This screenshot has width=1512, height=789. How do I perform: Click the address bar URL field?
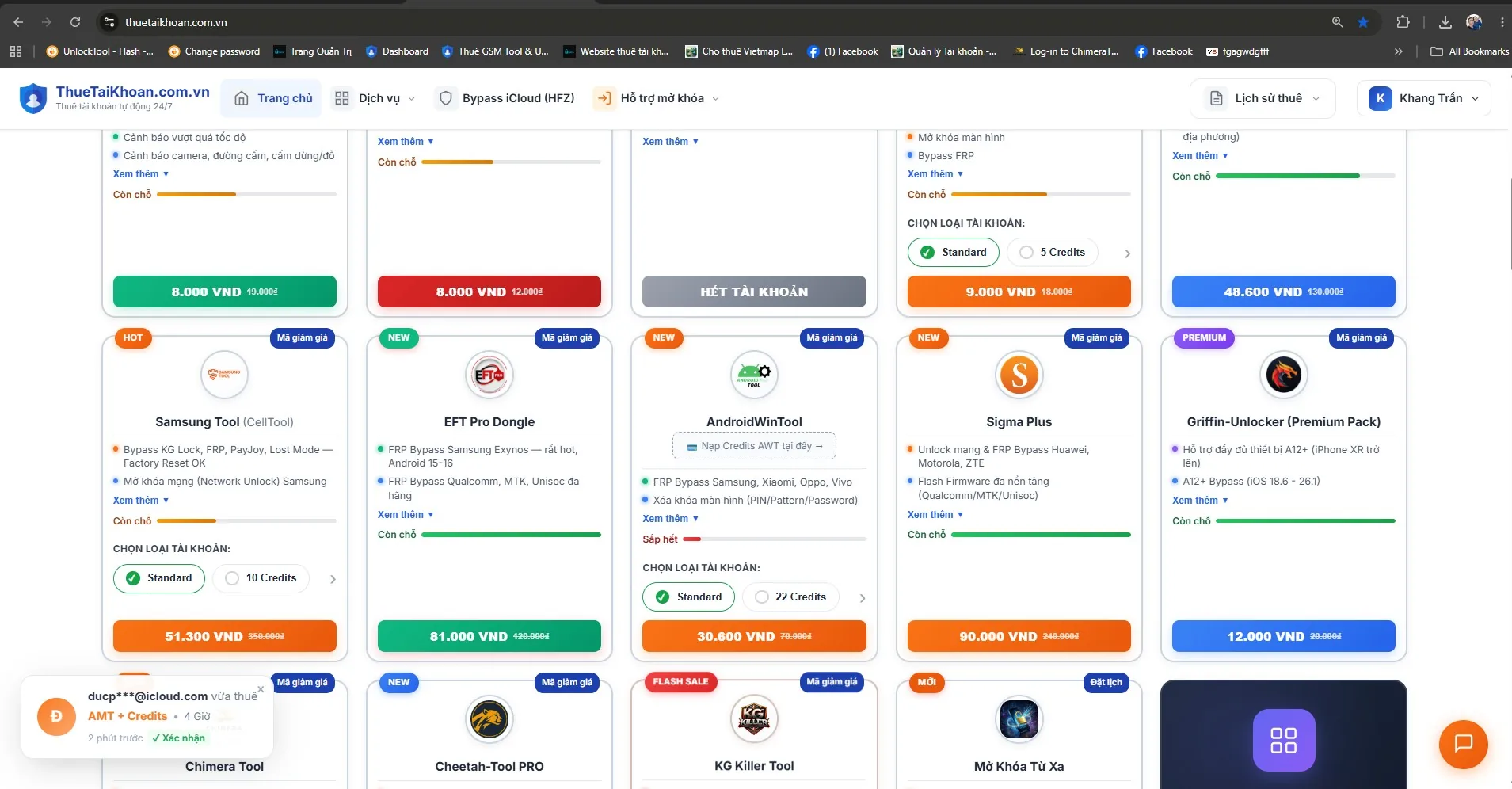tap(713, 22)
